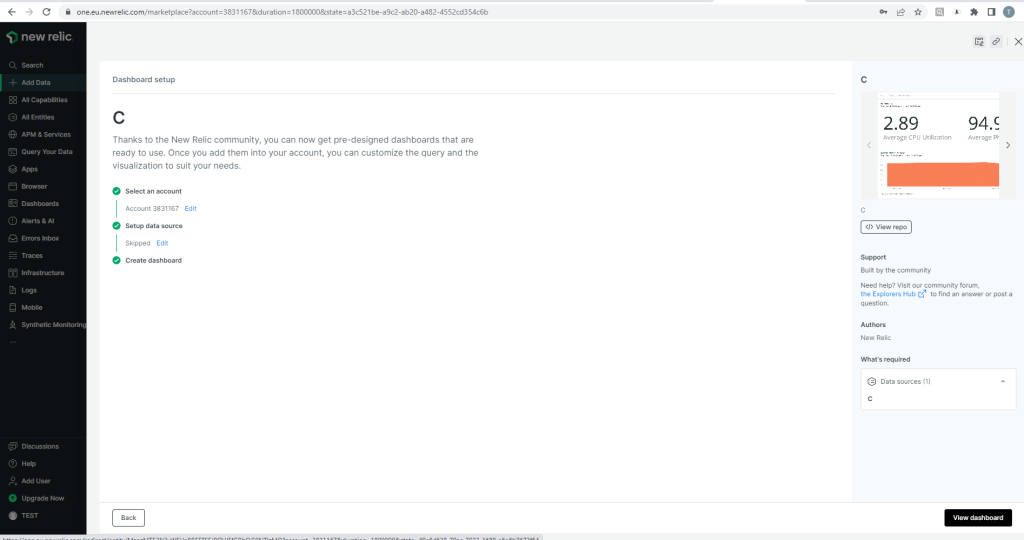1024x540 pixels.
Task: Show previous dashboard preview image
Action: coord(869,146)
